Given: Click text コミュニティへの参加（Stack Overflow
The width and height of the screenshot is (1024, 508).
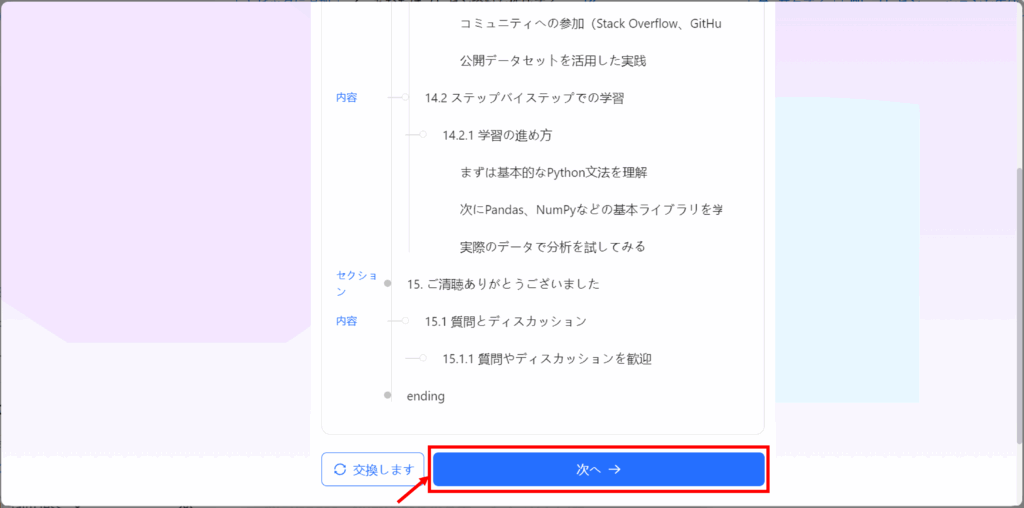Looking at the screenshot, I should [x=591, y=24].
